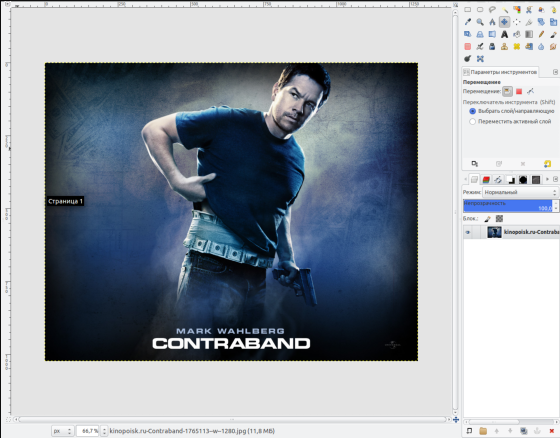The width and height of the screenshot is (560, 438).
Task: Open the Режим blend mode dropdown
Action: (520, 192)
